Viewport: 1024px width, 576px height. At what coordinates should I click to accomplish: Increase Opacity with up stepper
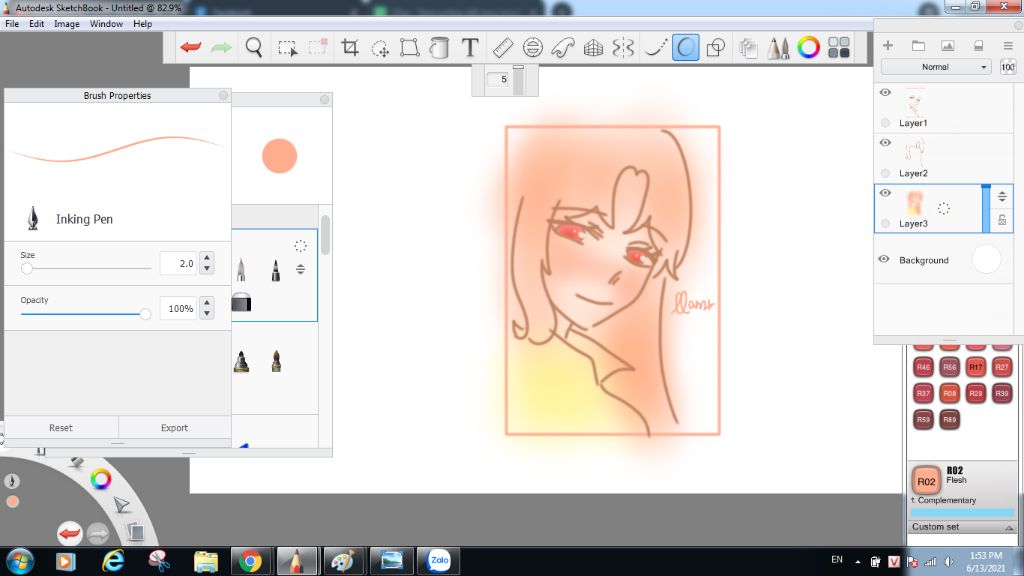point(207,302)
